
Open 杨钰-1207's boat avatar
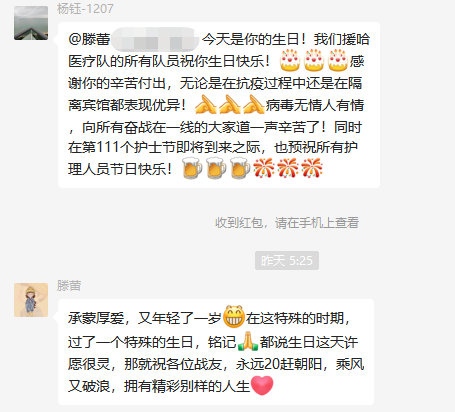(31, 23)
